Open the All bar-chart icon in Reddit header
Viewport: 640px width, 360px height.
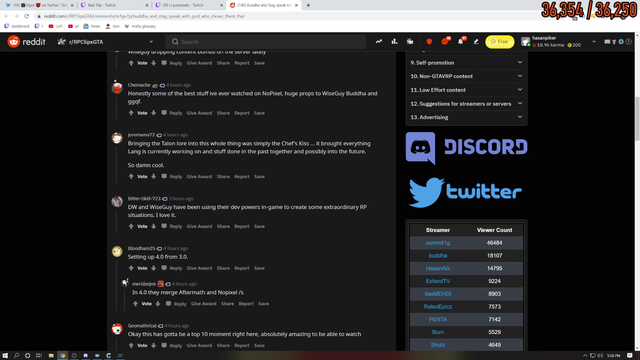394,42
